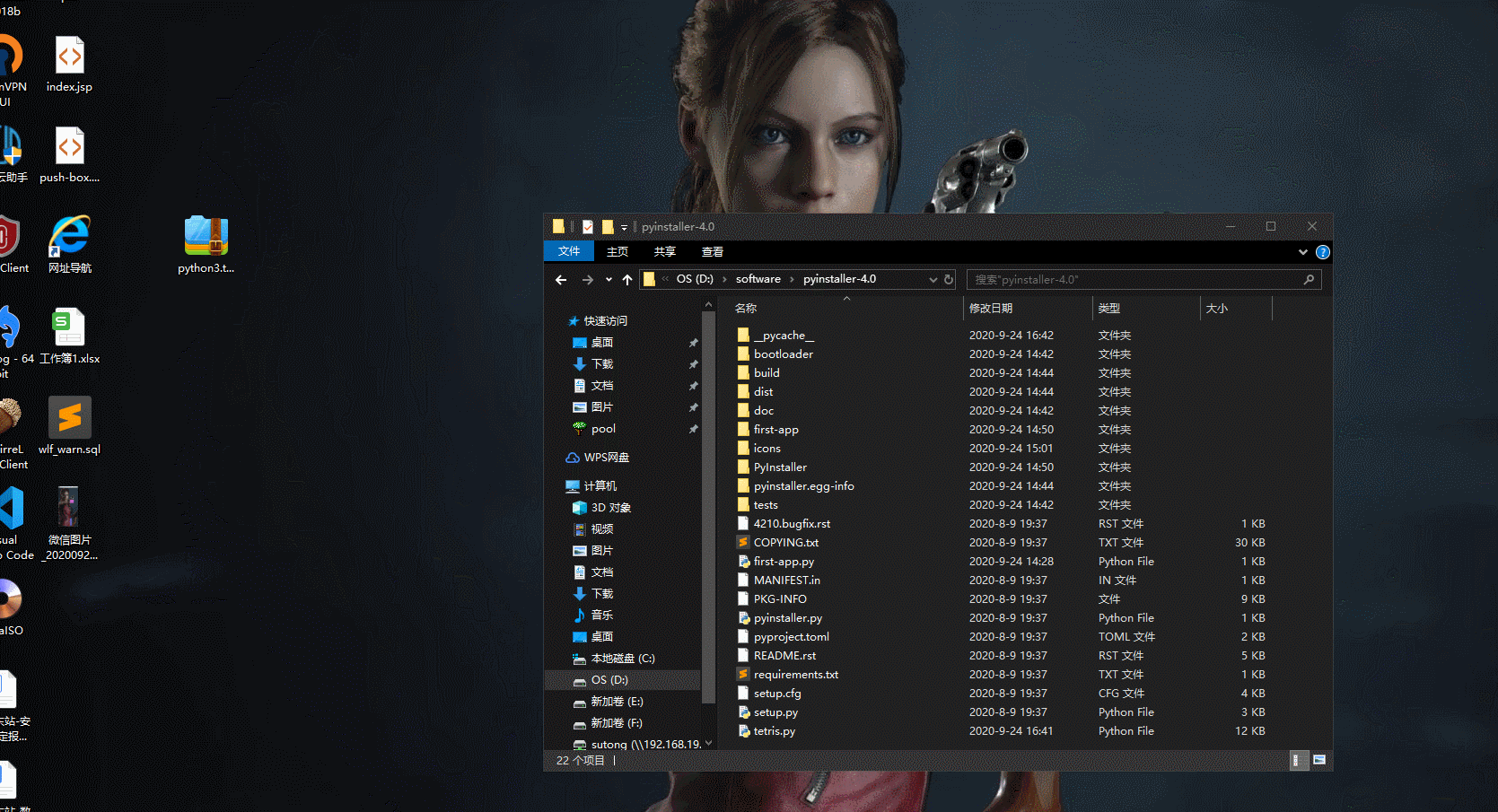Switch to details view layout button
This screenshot has height=812, width=1498.
coord(1298,760)
